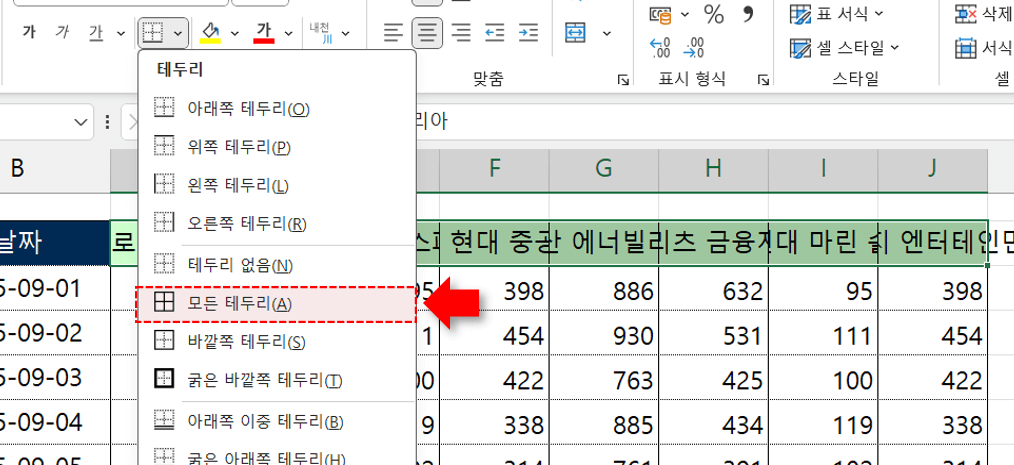Select 테두리 없음 (No Border)
Screen dimensions: 1014x465
click(277, 265)
